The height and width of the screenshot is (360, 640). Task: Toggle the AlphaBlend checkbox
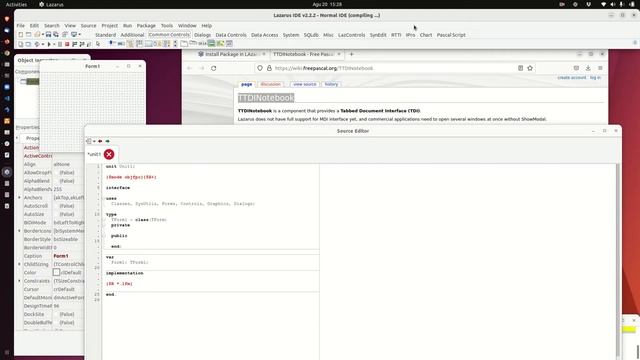tap(56, 181)
